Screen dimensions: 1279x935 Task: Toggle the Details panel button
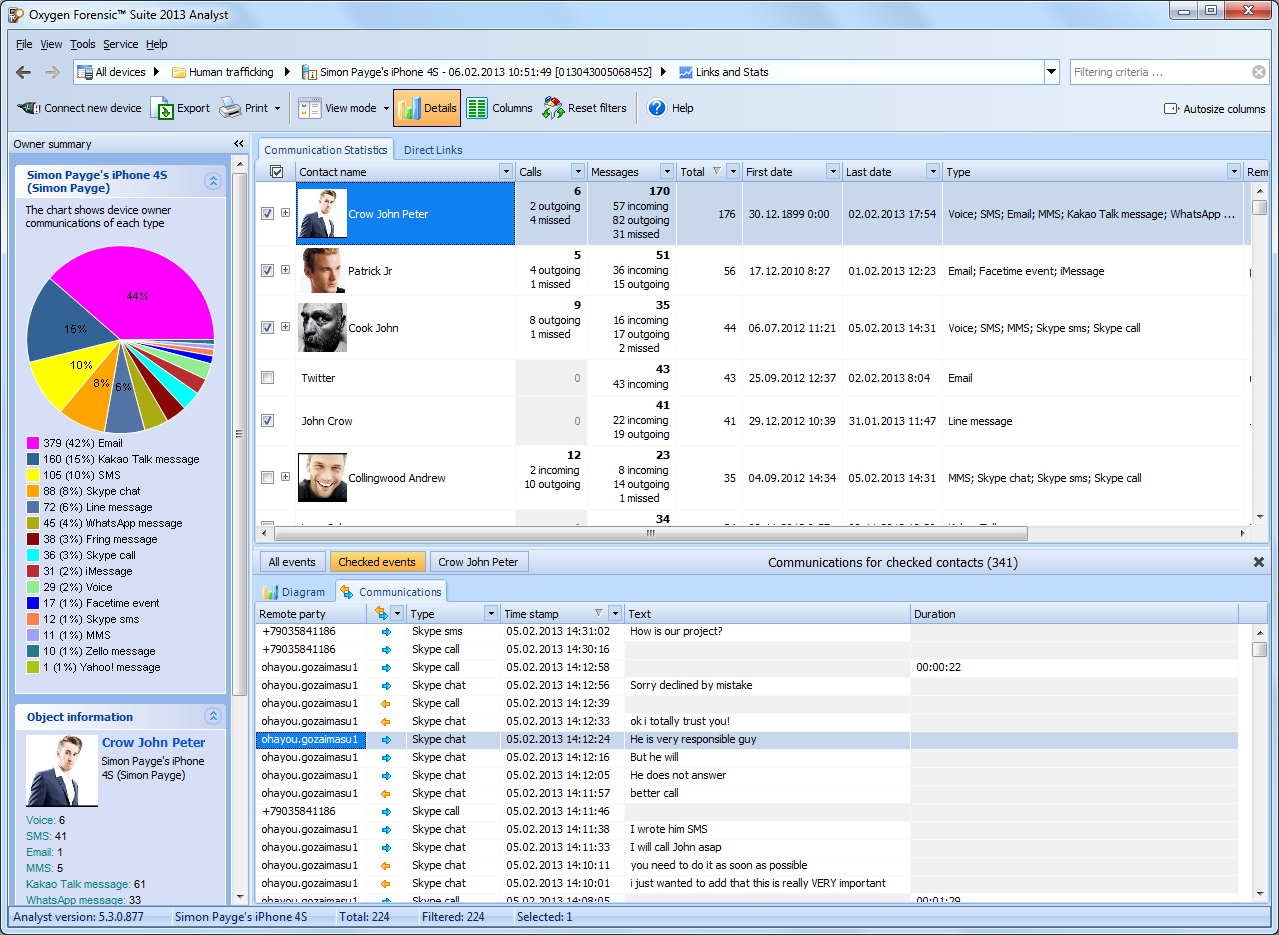(x=427, y=108)
